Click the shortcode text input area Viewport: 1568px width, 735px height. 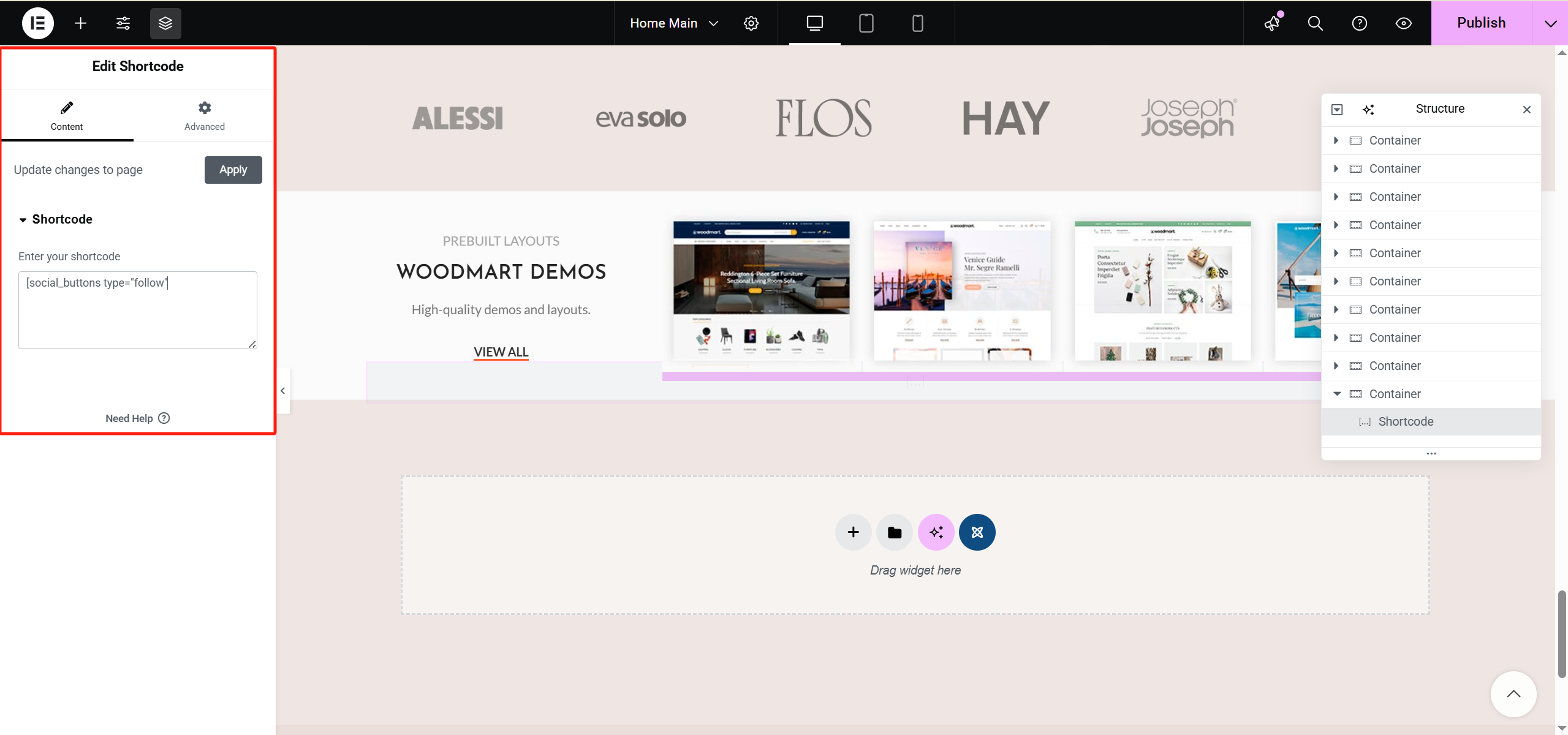137,310
